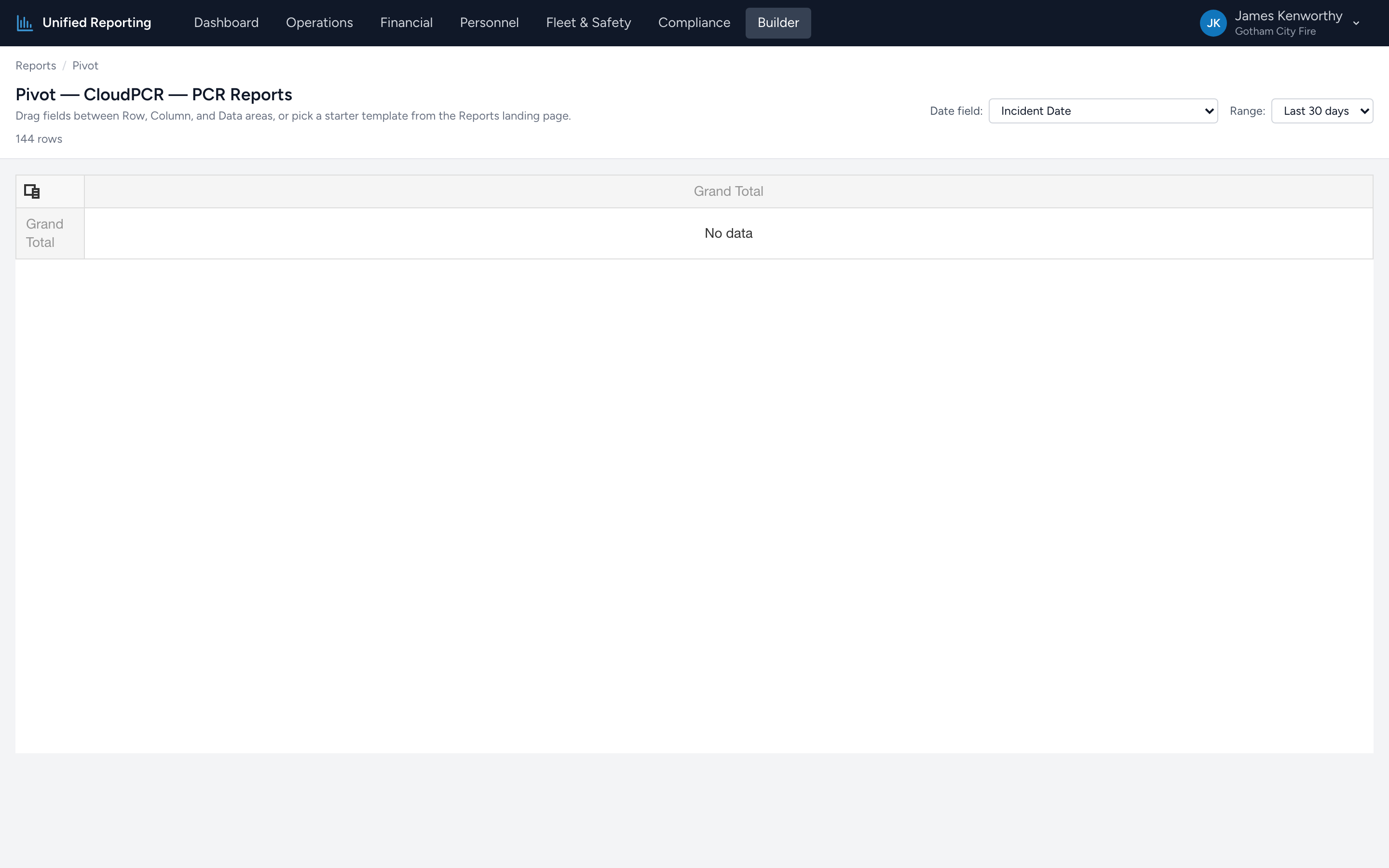Open the Compliance section
The height and width of the screenshot is (868, 1389).
(x=694, y=23)
